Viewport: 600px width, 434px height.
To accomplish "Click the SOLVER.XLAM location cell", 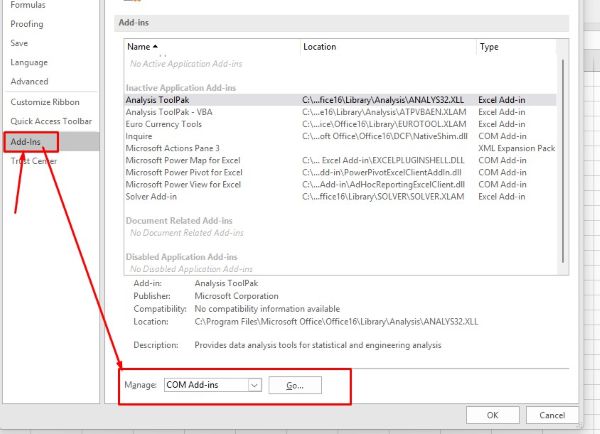I will point(383,197).
